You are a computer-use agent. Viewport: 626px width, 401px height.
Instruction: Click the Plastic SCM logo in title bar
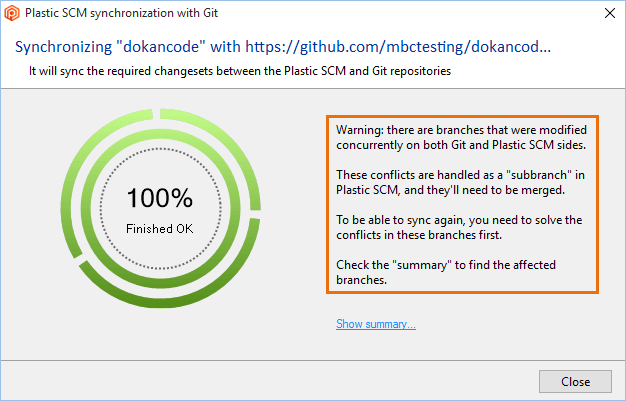[x=13, y=14]
